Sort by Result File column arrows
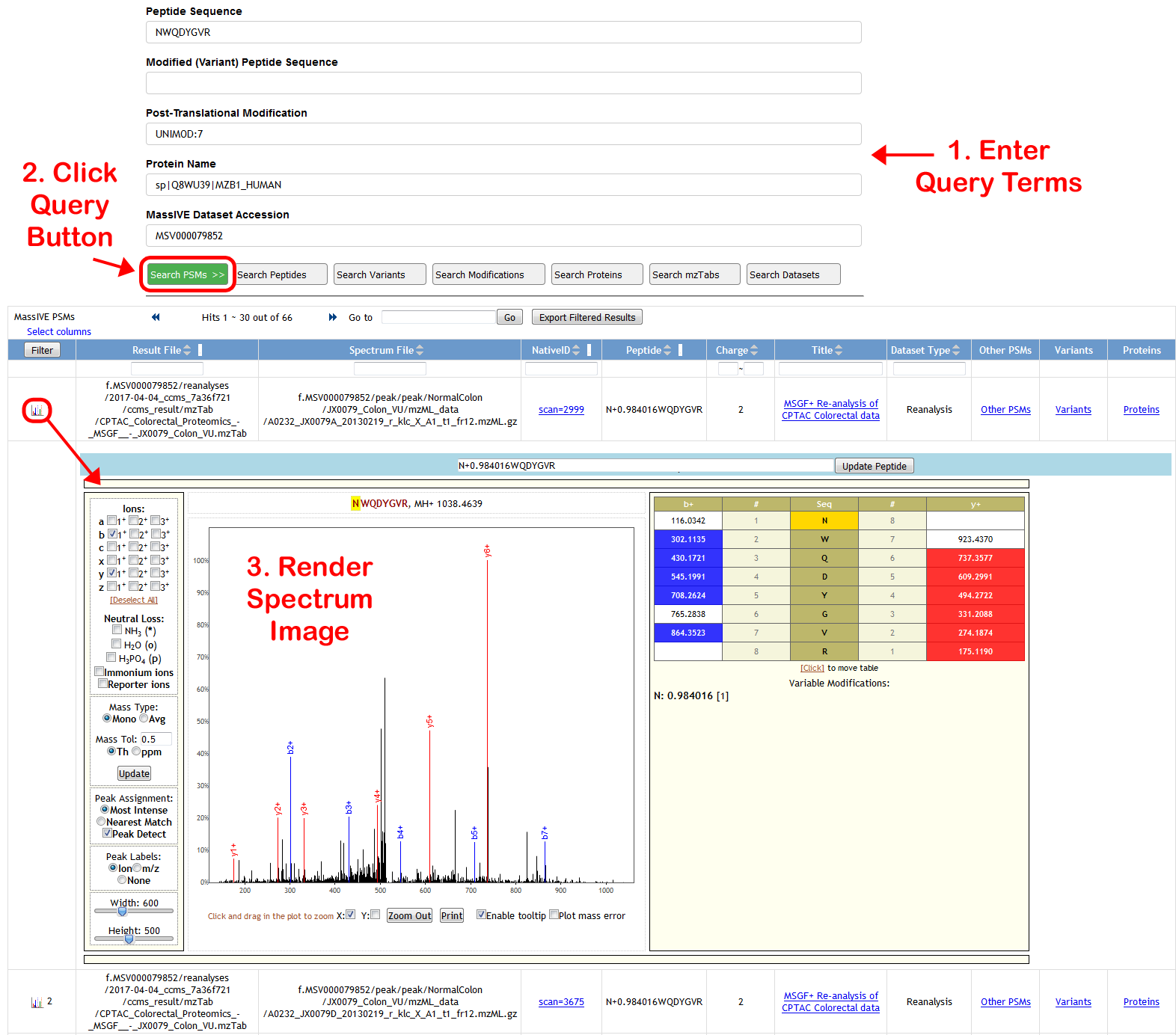The width and height of the screenshot is (1176, 1035). [187, 350]
